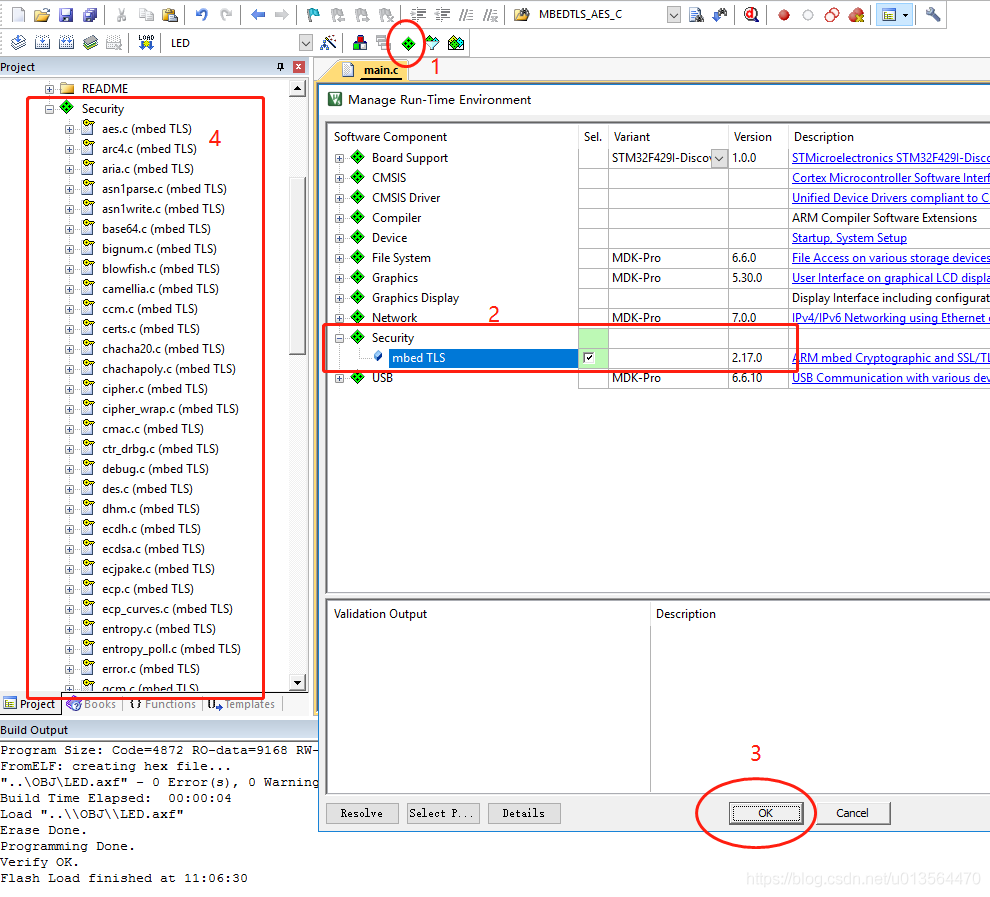Translate the current file icon
Viewport: 990px width, 897px height.
18,42
